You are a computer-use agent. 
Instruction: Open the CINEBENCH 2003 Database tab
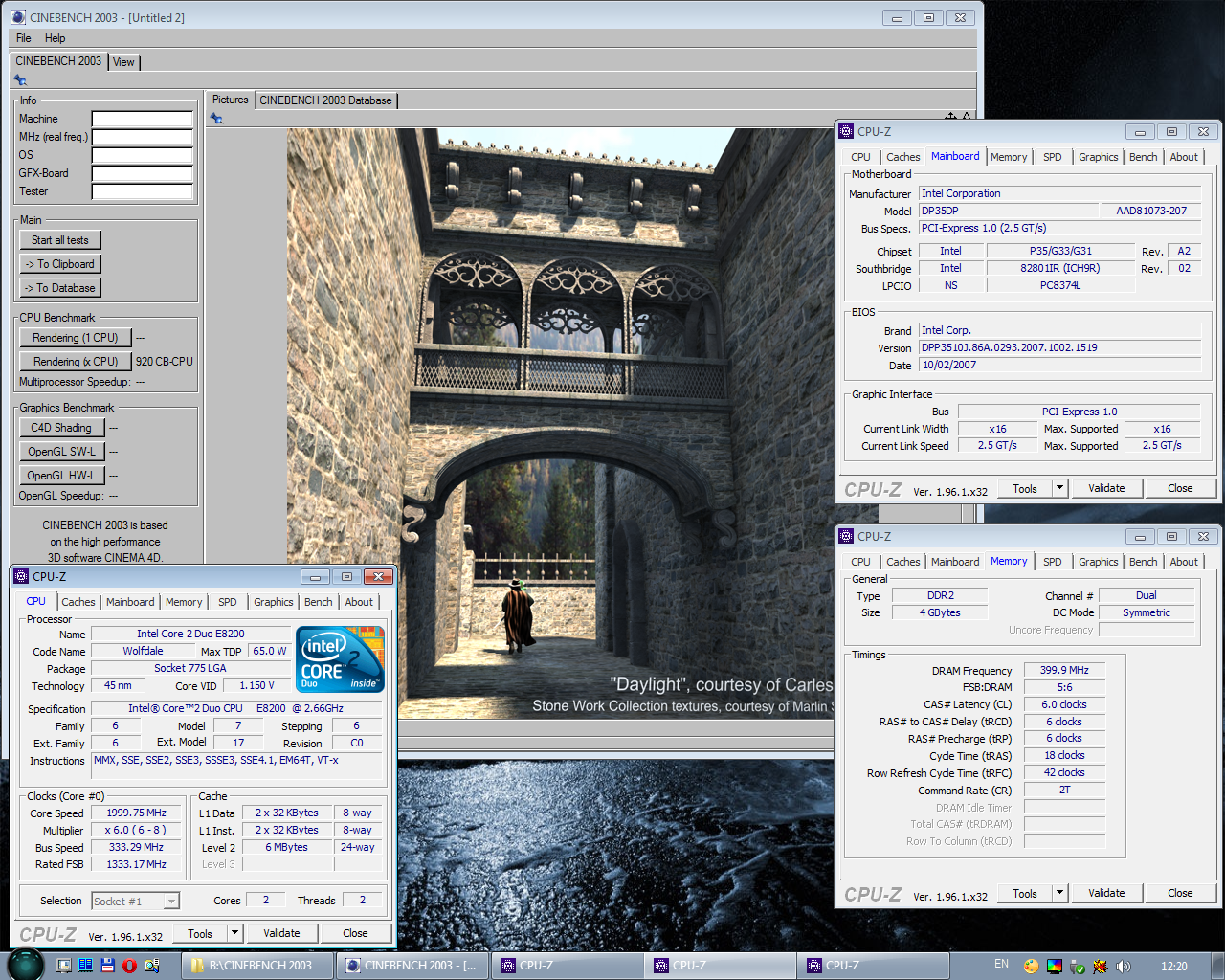[325, 100]
